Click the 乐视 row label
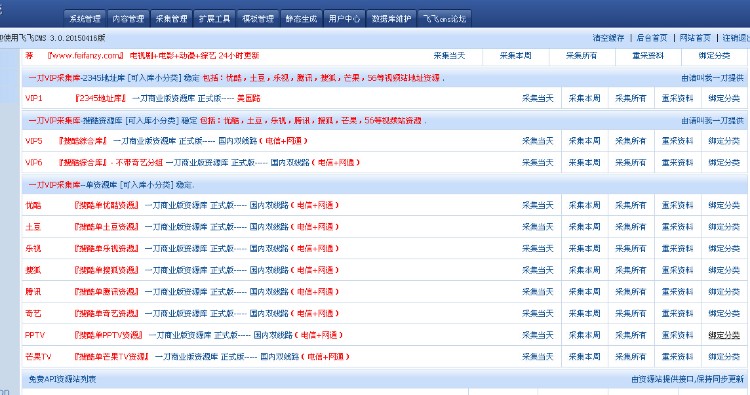The width and height of the screenshot is (750, 395). (x=33, y=248)
